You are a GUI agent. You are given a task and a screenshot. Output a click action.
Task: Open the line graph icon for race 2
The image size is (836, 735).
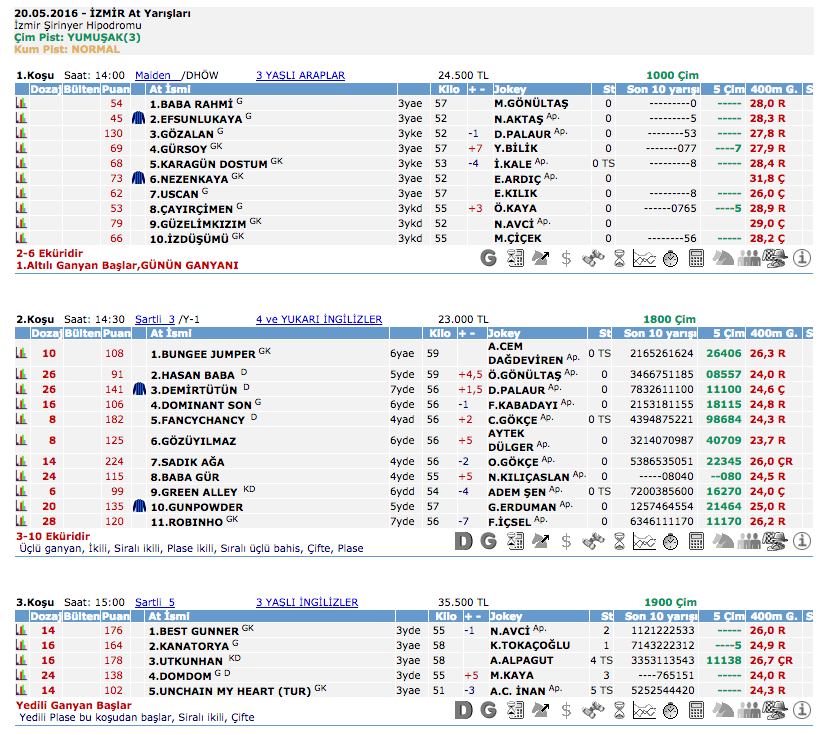click(x=645, y=541)
